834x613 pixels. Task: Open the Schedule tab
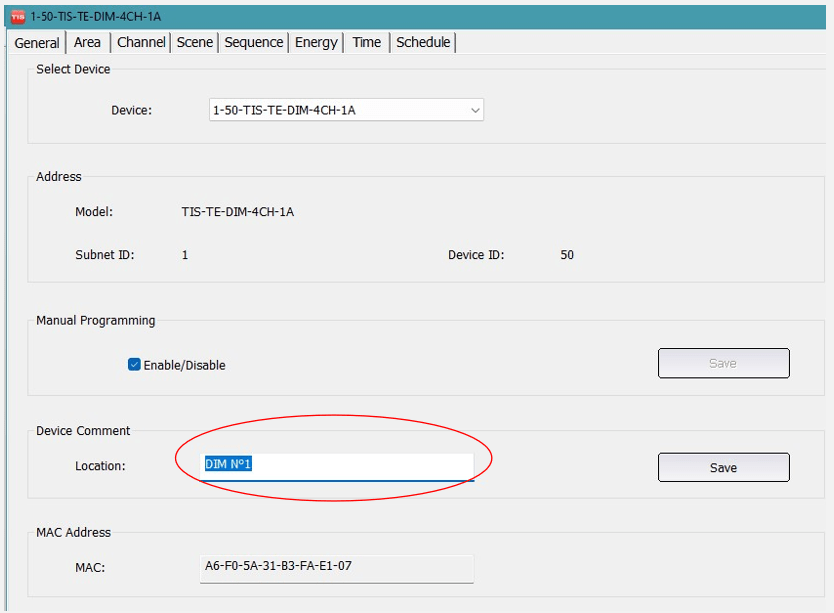click(423, 43)
